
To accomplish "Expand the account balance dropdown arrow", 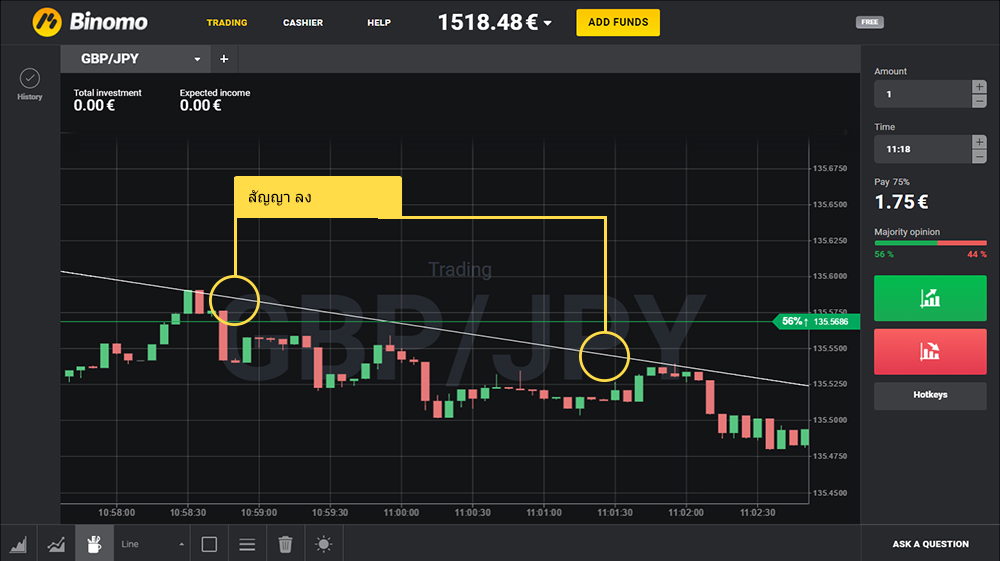I will coord(548,23).
